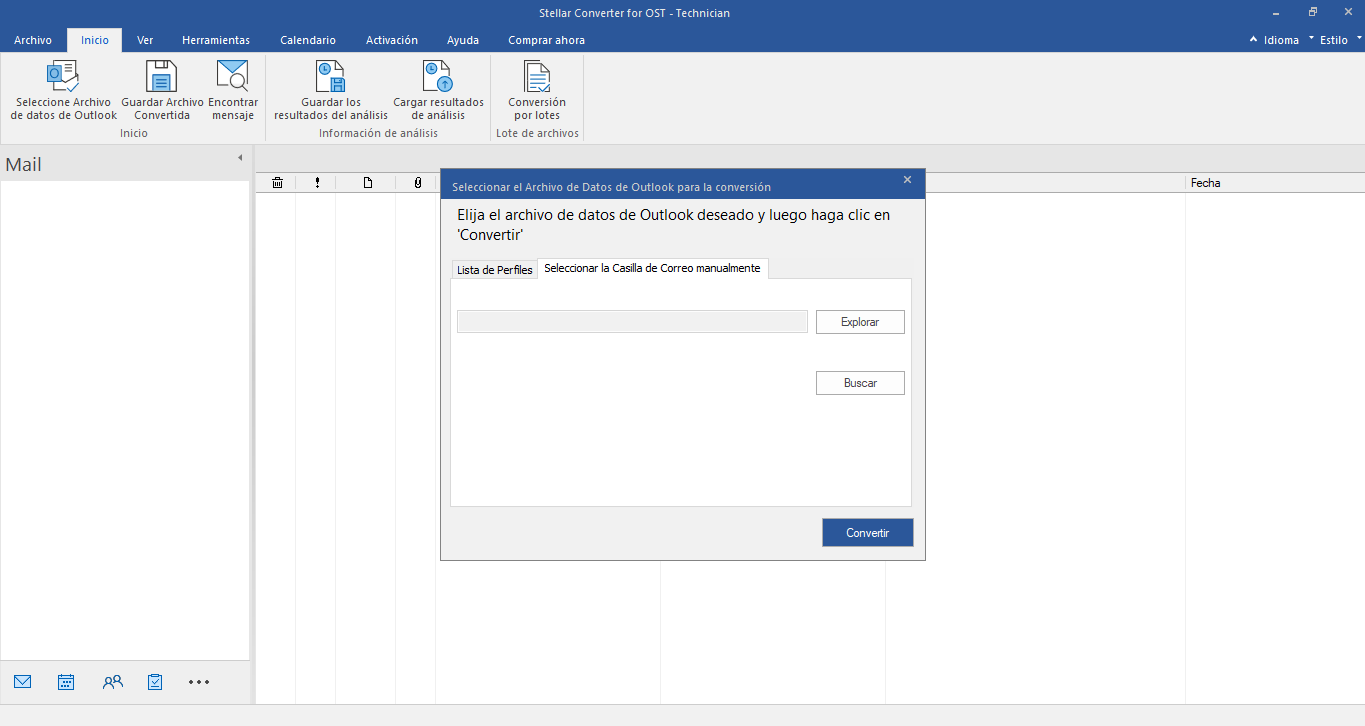Select Seleccionar la Casilla de Correo manualmente tab
The height and width of the screenshot is (726, 1365).
(x=652, y=268)
